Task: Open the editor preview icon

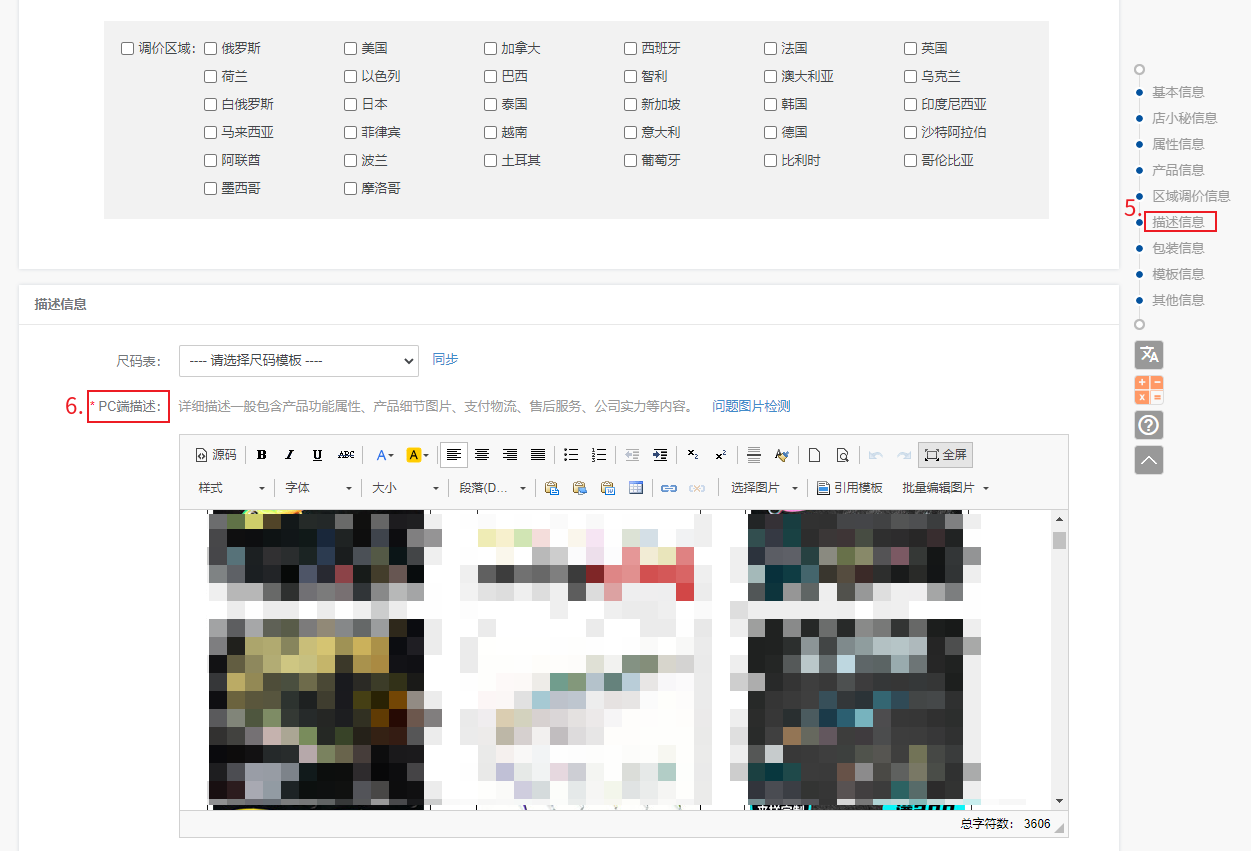Action: tap(843, 455)
